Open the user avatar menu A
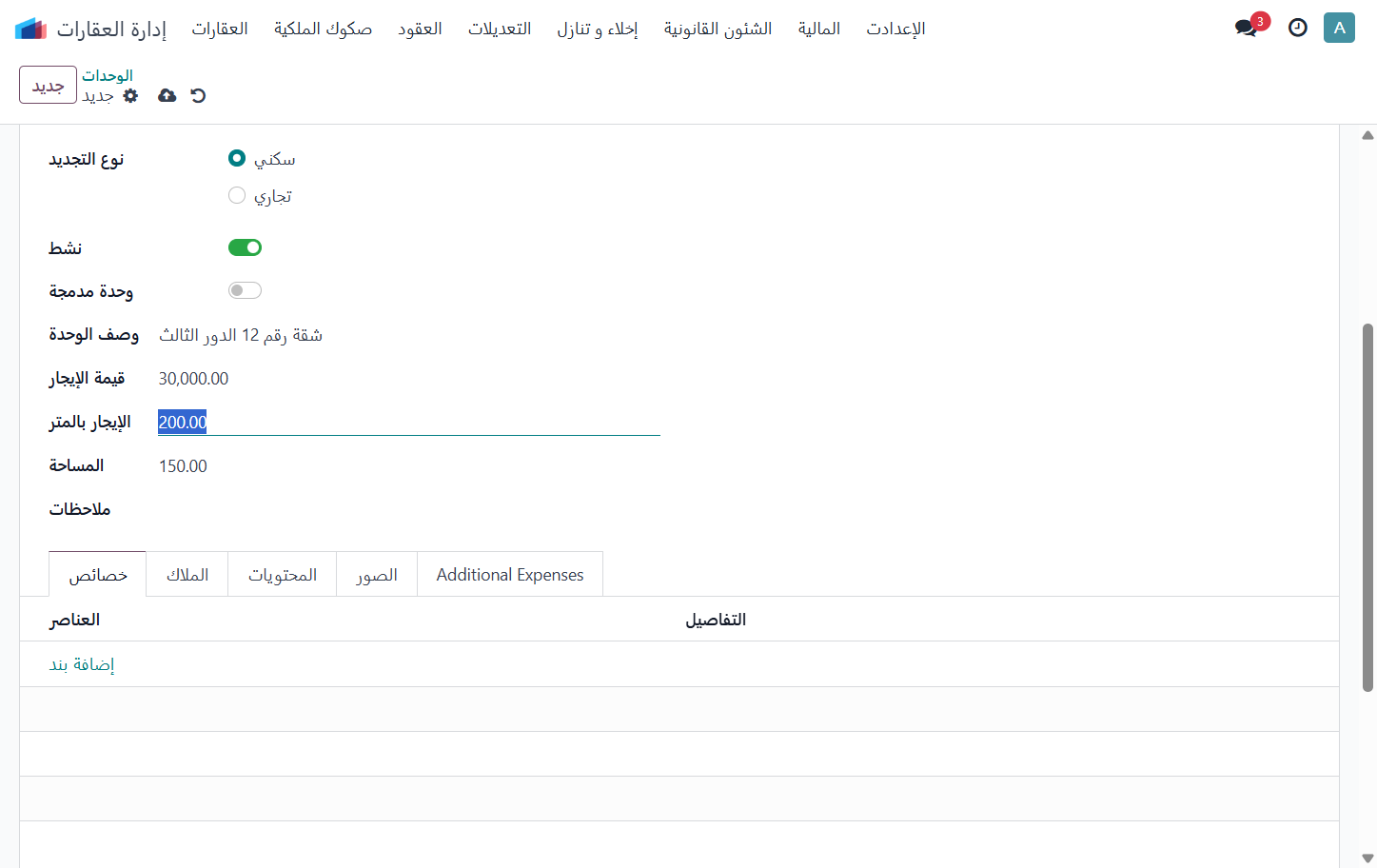This screenshot has width=1377, height=868. tap(1339, 28)
